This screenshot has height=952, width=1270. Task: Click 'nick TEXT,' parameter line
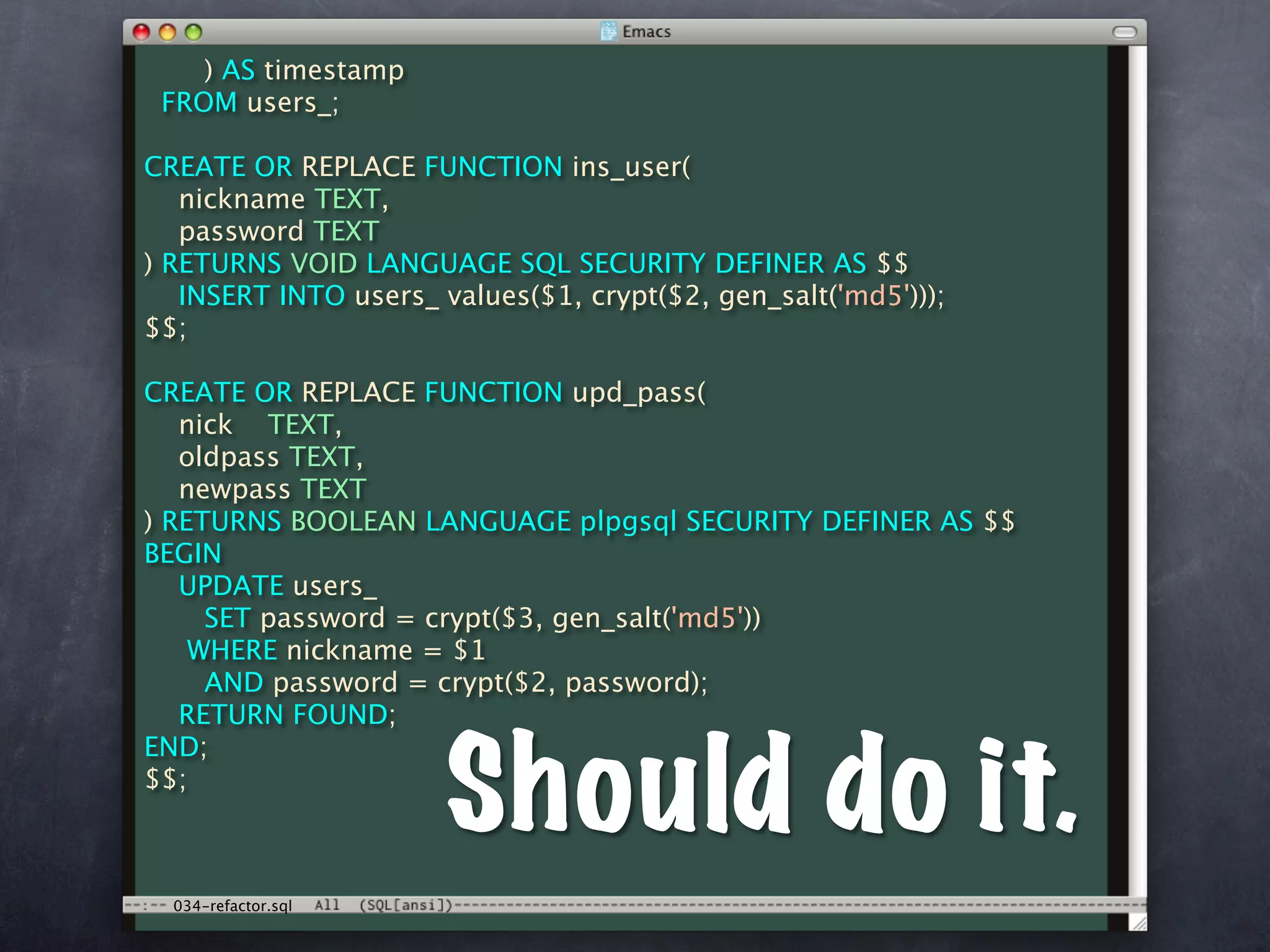260,425
